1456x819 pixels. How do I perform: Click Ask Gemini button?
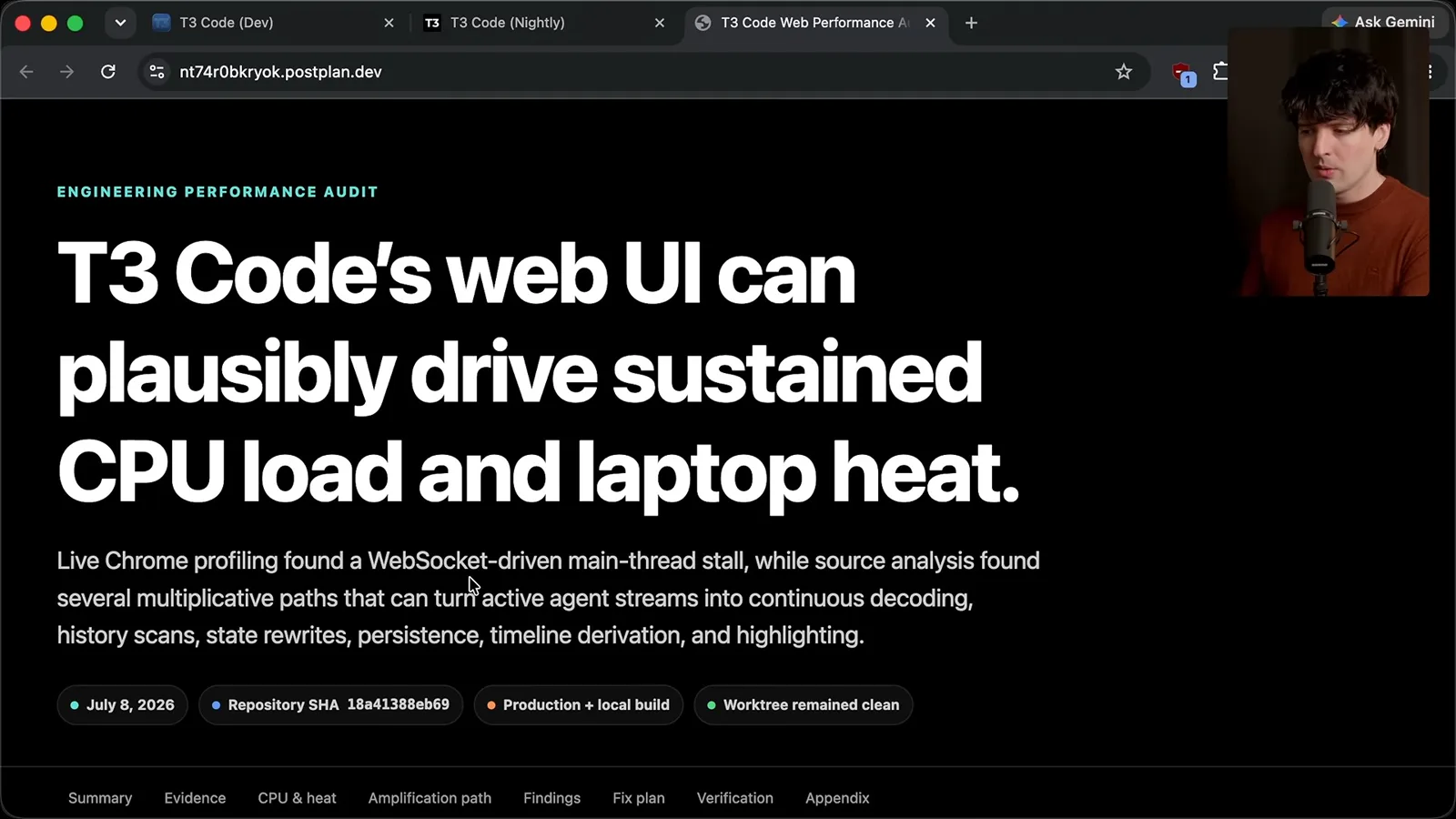click(1383, 22)
